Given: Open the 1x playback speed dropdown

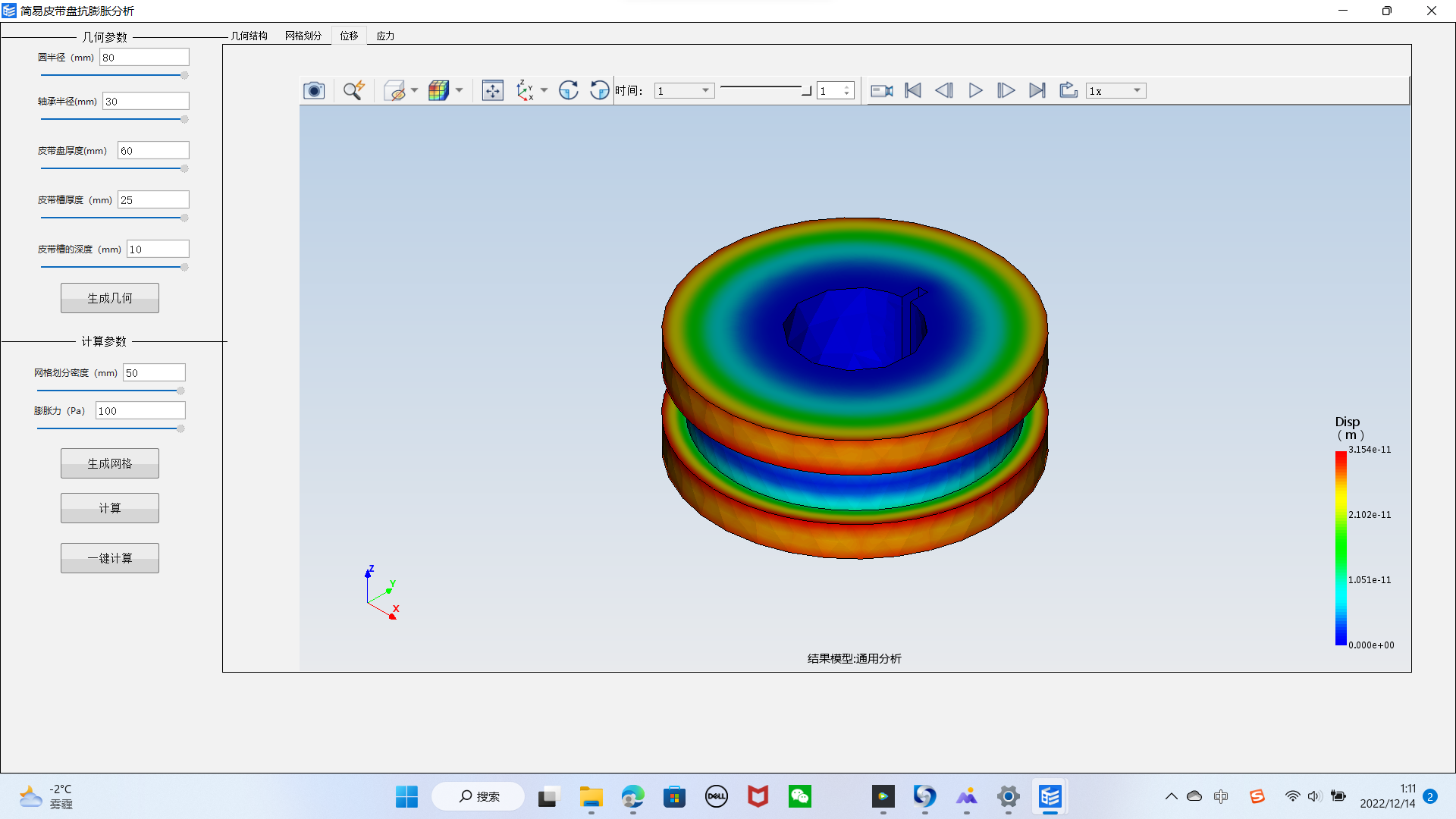Looking at the screenshot, I should click(x=1116, y=91).
